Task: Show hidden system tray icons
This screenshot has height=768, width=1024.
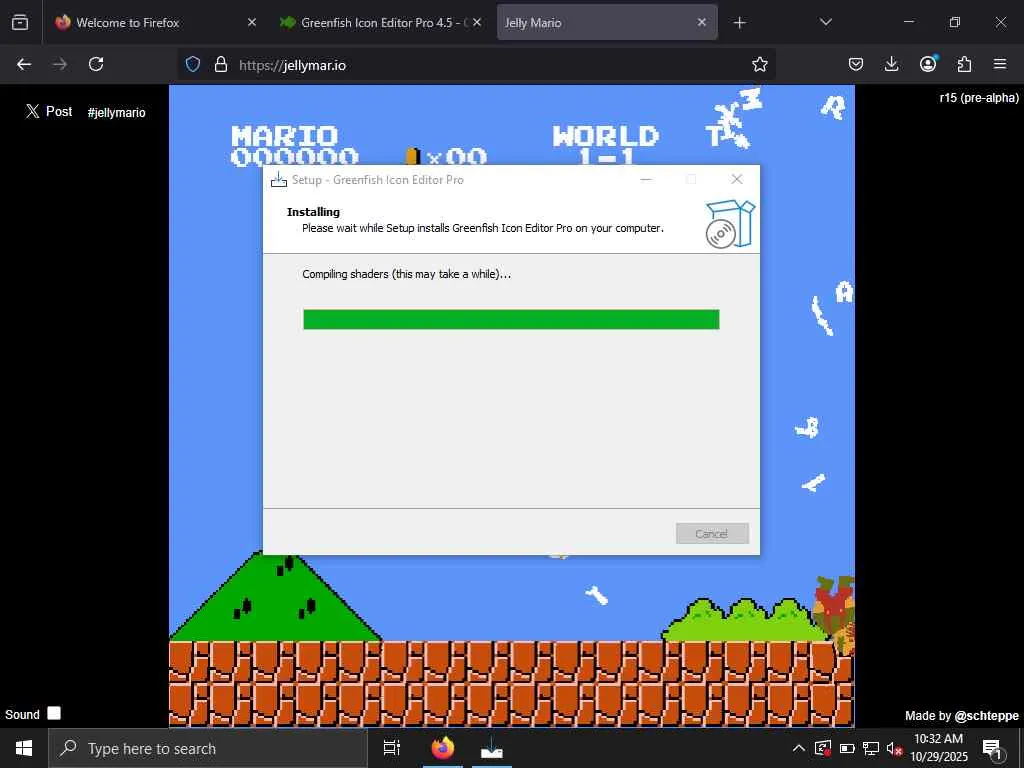Action: [799, 748]
